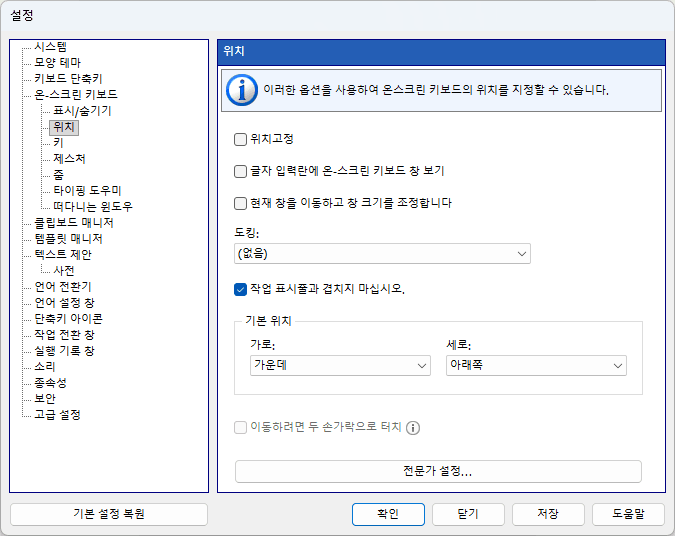Click the 닫기 button
This screenshot has height=536, width=675.
(x=468, y=514)
